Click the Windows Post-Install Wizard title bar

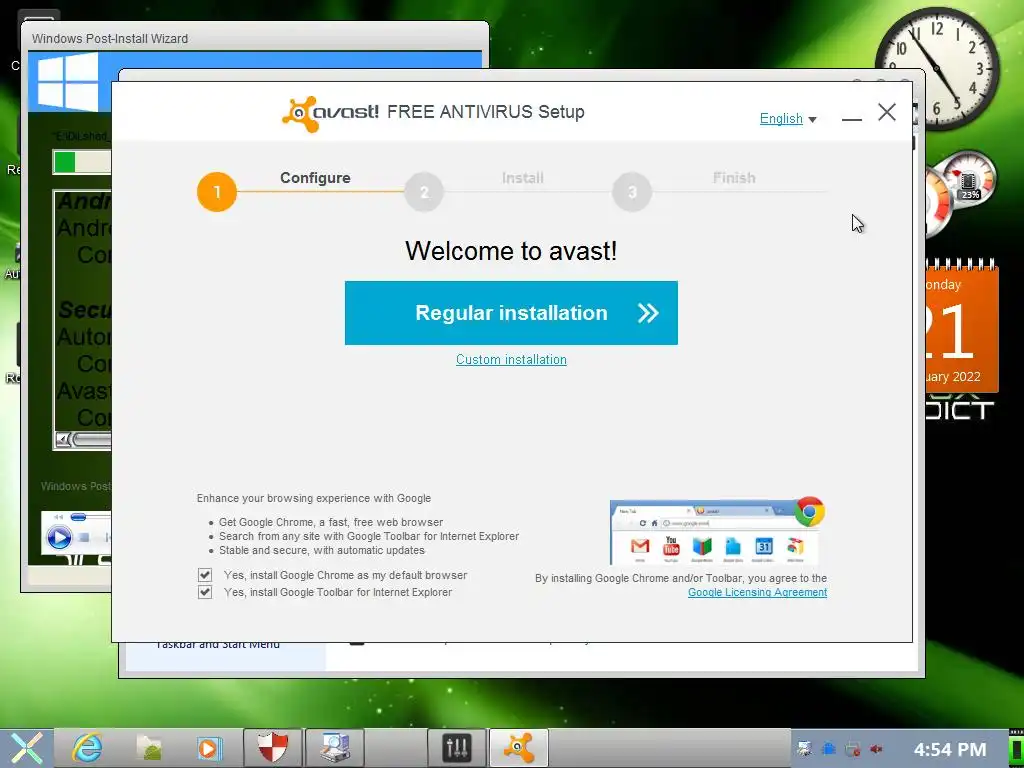[x=255, y=38]
